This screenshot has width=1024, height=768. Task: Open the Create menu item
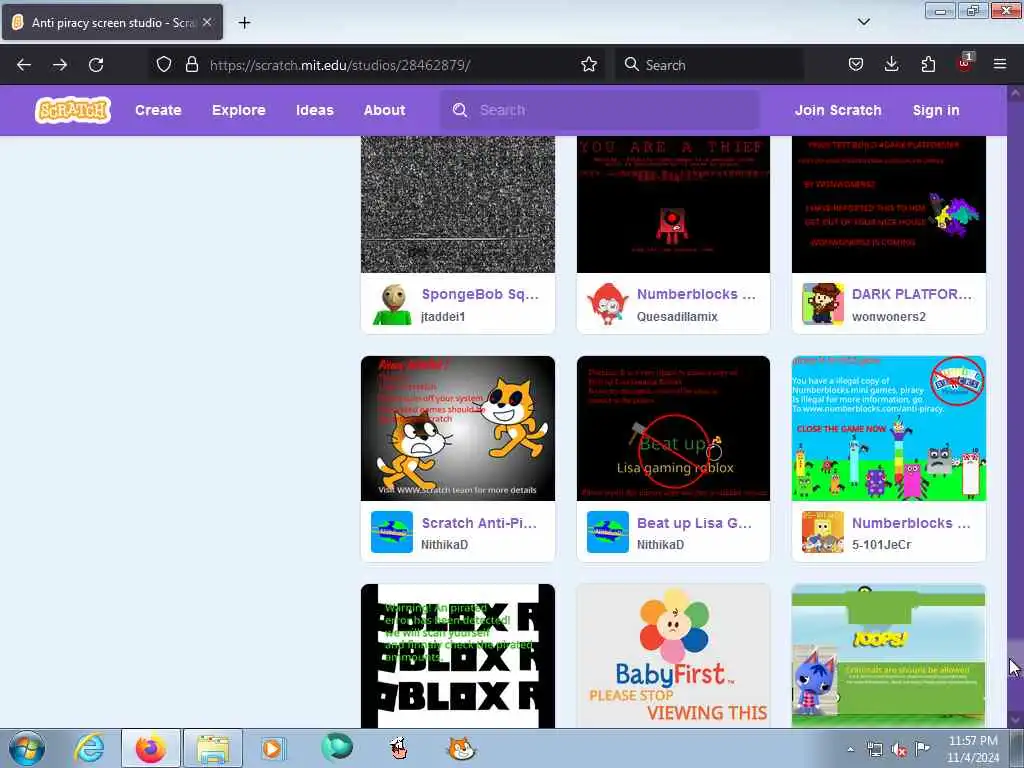158,110
